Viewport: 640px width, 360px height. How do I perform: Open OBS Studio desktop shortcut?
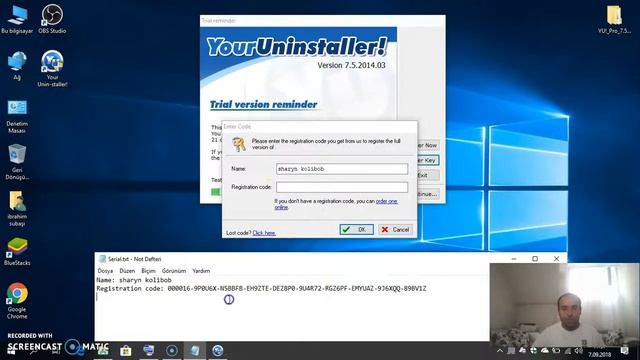(52, 19)
